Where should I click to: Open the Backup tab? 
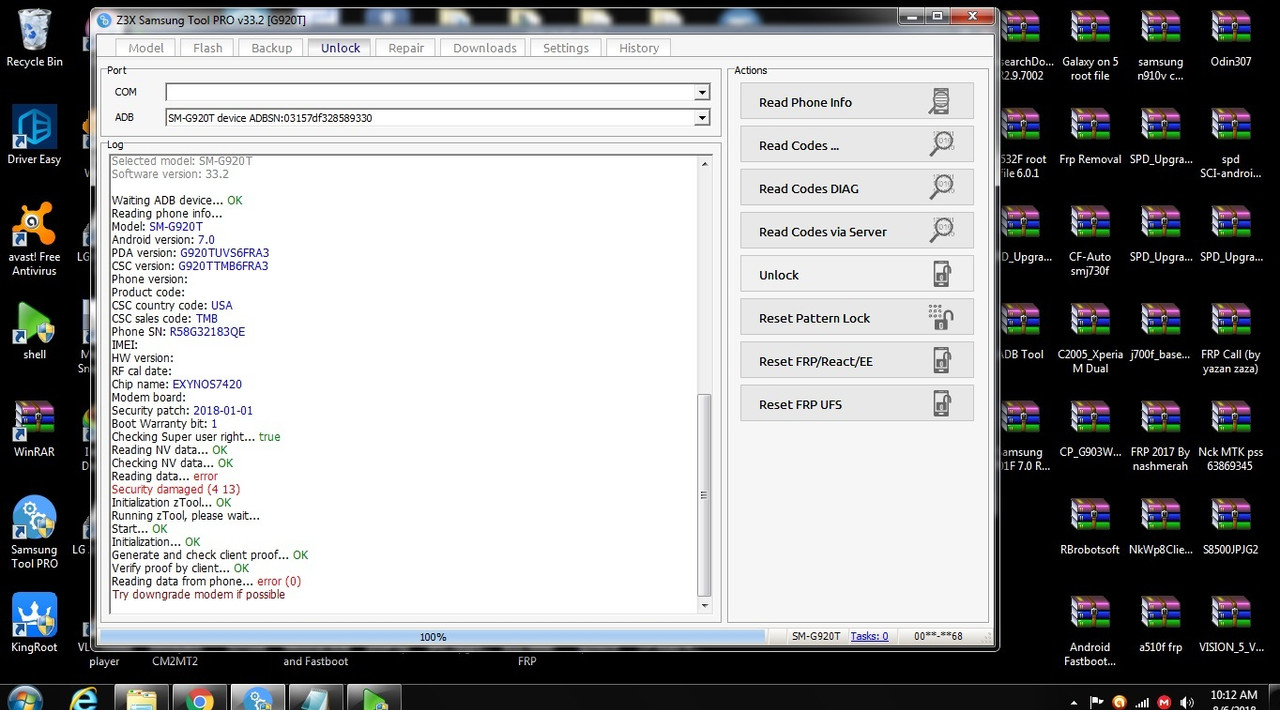coord(272,48)
